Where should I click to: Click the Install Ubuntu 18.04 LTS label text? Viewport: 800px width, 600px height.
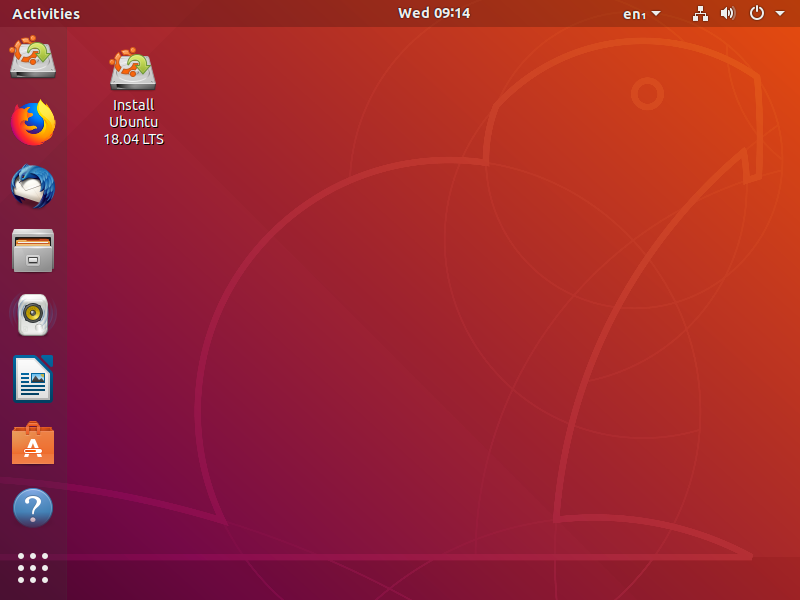click(133, 122)
